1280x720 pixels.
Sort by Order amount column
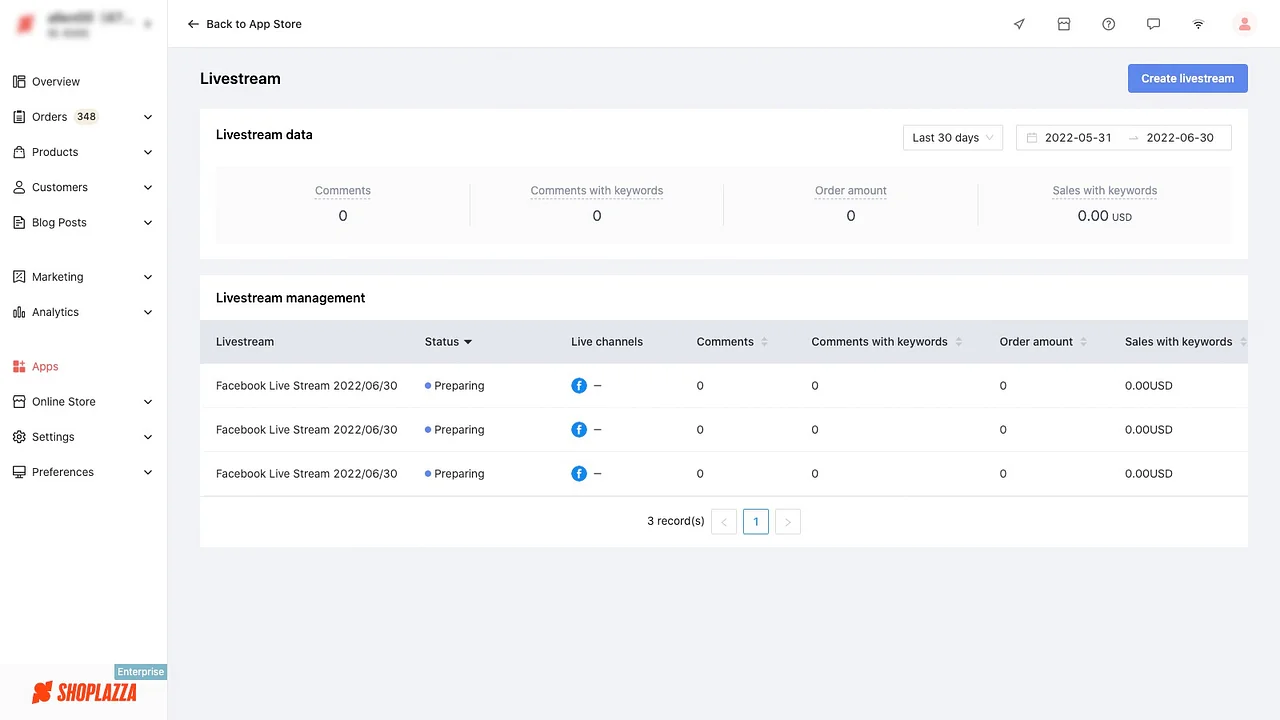pos(1083,342)
